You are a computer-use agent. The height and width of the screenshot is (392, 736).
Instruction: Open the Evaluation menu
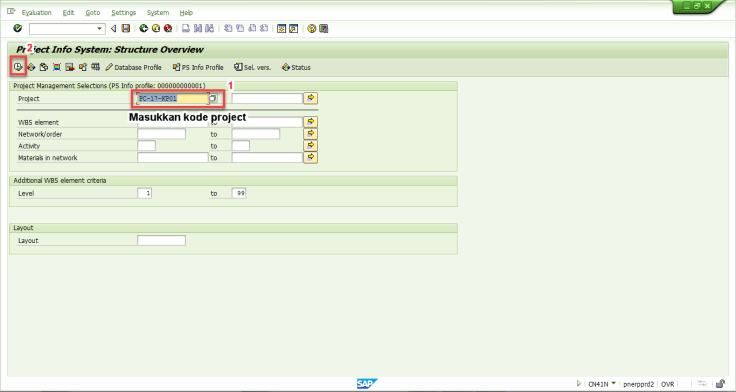pos(37,13)
